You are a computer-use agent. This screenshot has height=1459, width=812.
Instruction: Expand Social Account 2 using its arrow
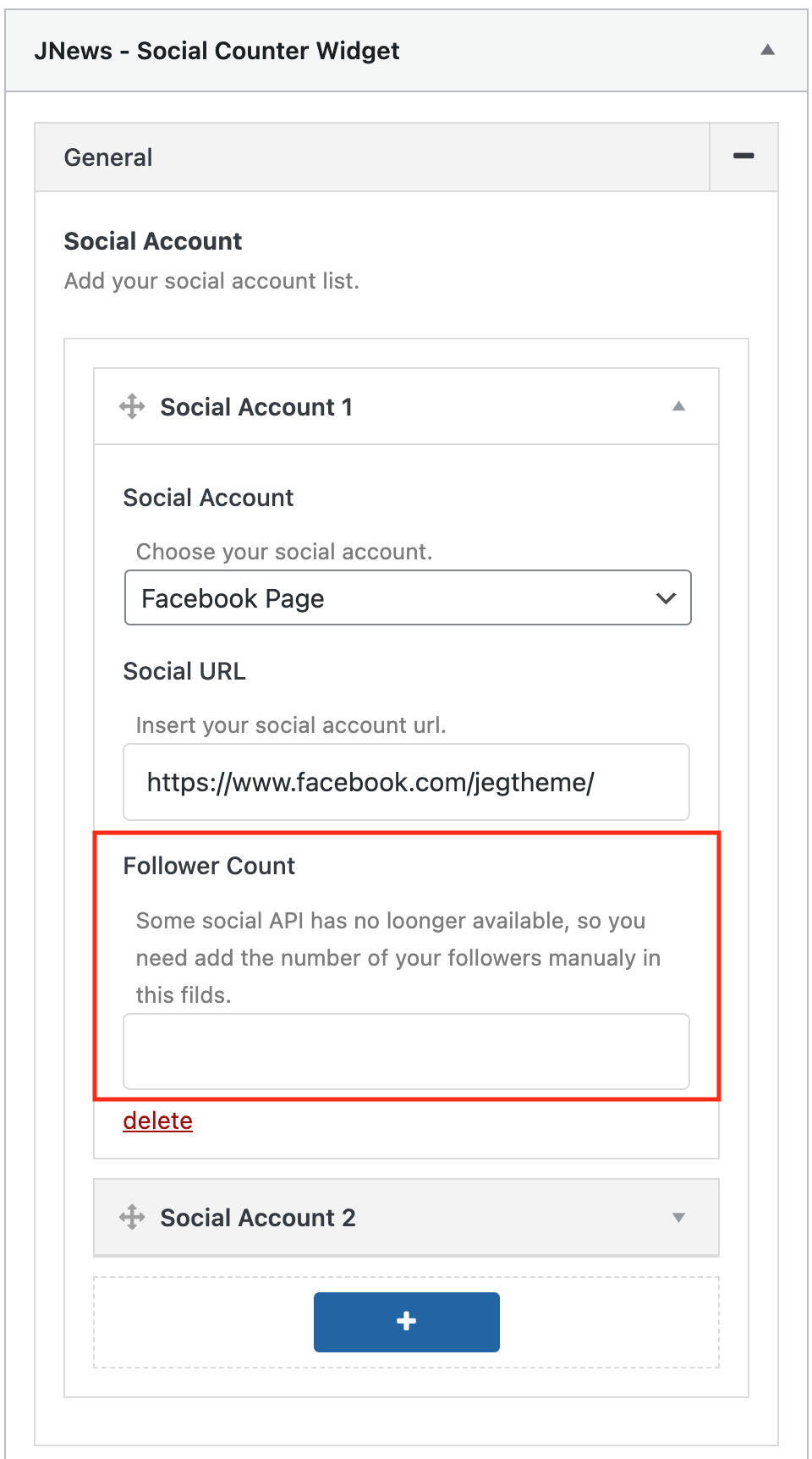678,1218
